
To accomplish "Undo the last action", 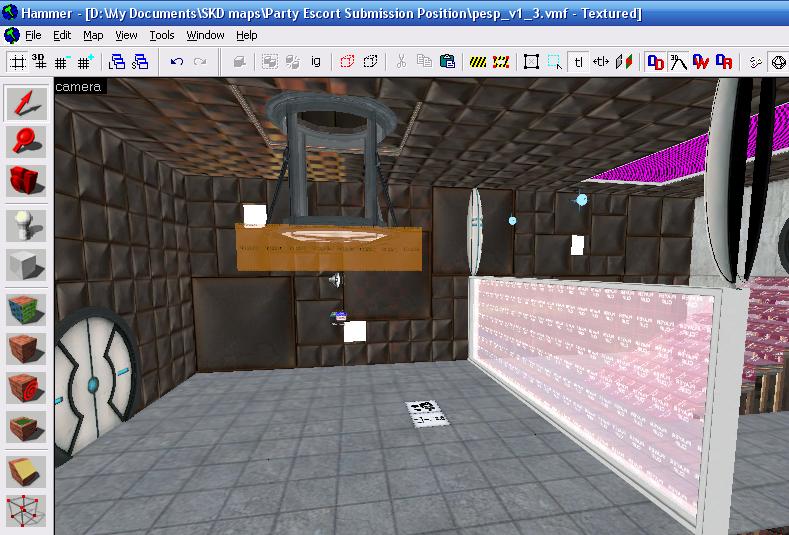I will coord(177,62).
